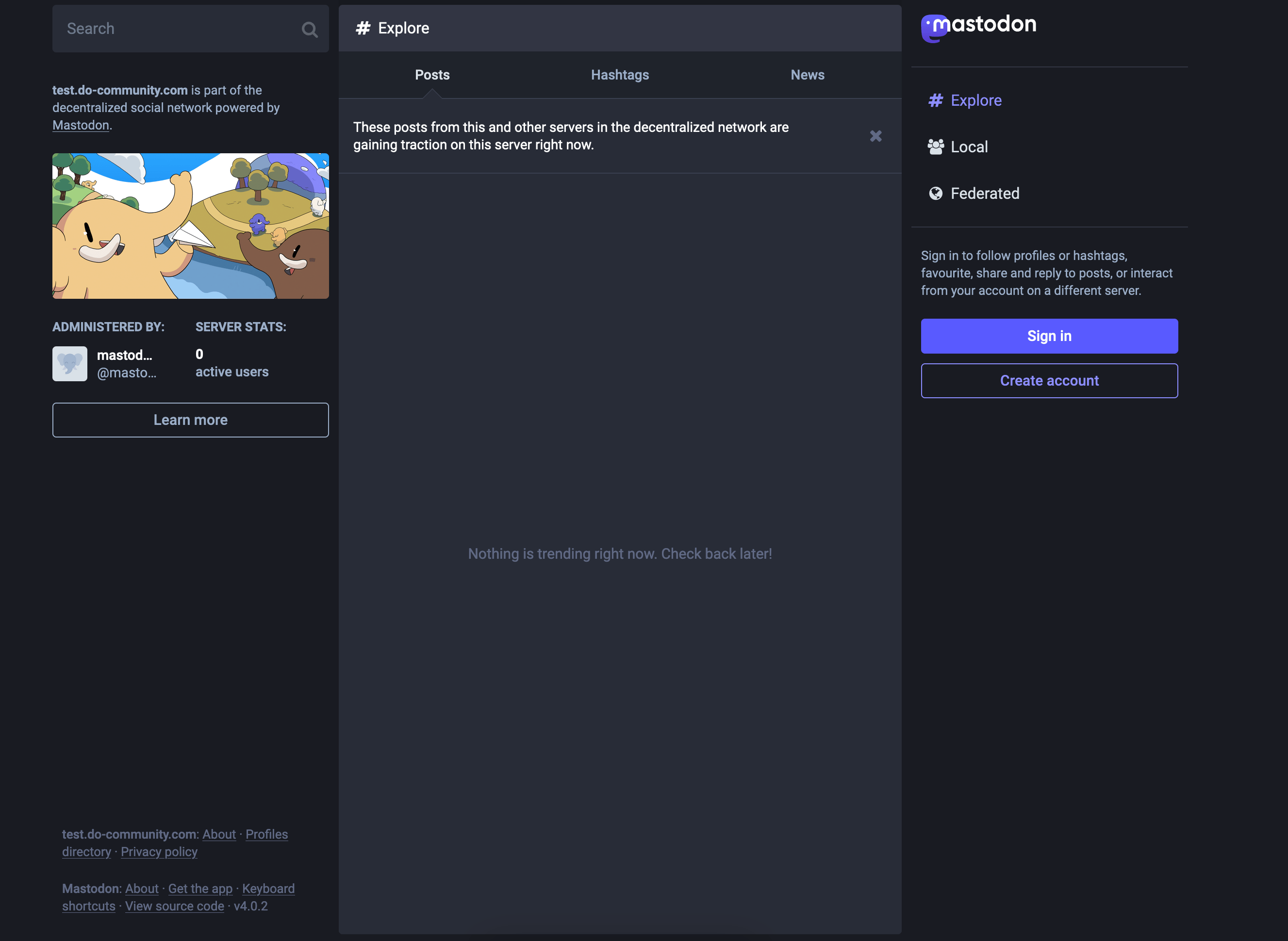Viewport: 1288px width, 941px height.
Task: Switch to the News tab
Action: tap(807, 75)
